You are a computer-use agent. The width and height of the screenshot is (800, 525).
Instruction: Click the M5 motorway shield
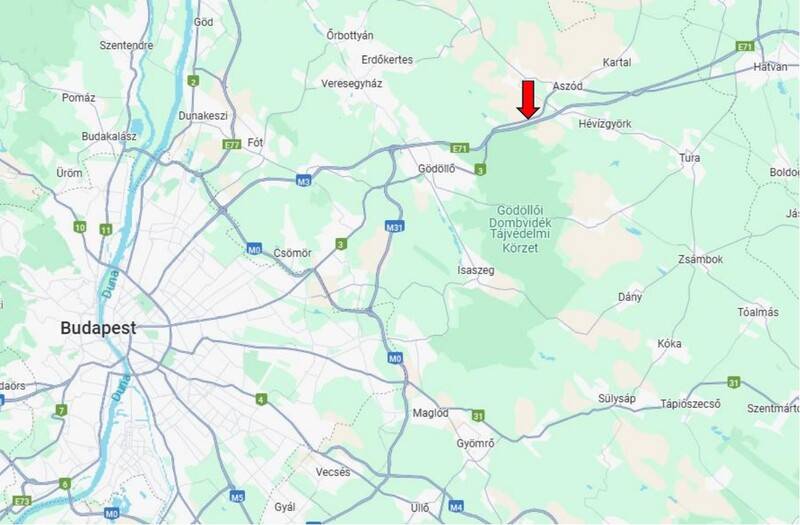[x=237, y=496]
